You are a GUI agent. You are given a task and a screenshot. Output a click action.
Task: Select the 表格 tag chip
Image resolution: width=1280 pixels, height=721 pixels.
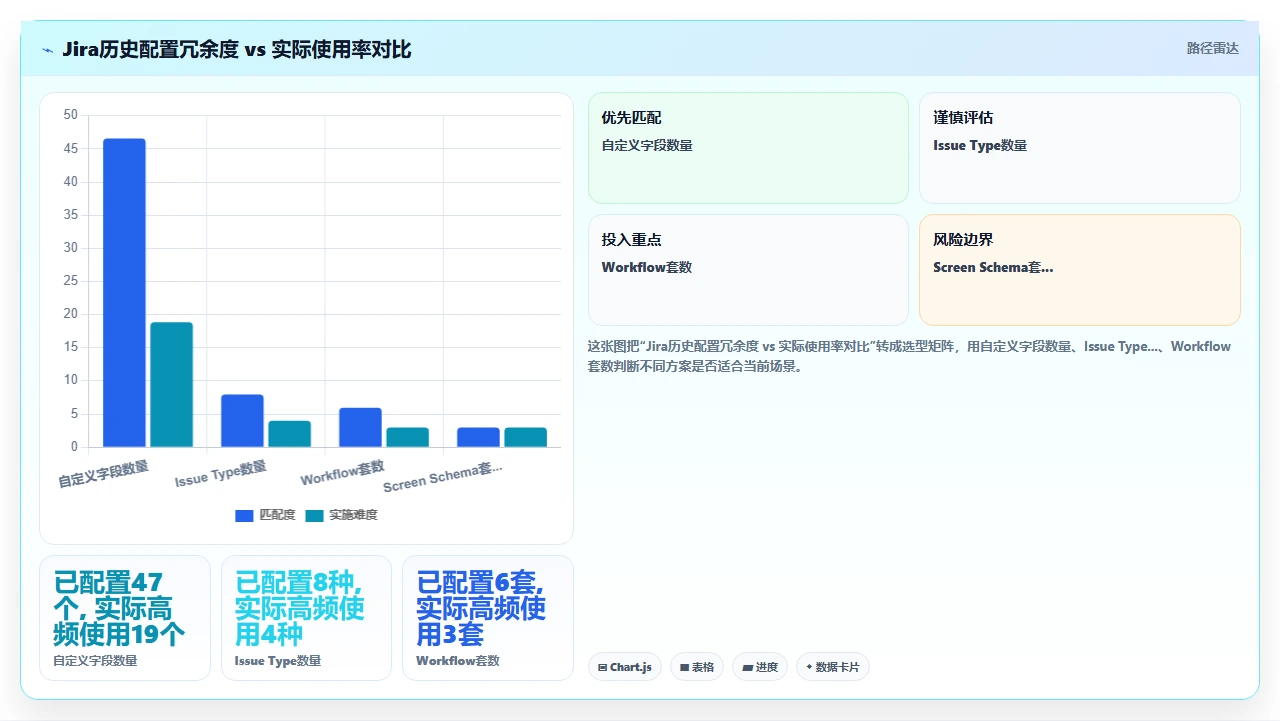click(x=697, y=667)
